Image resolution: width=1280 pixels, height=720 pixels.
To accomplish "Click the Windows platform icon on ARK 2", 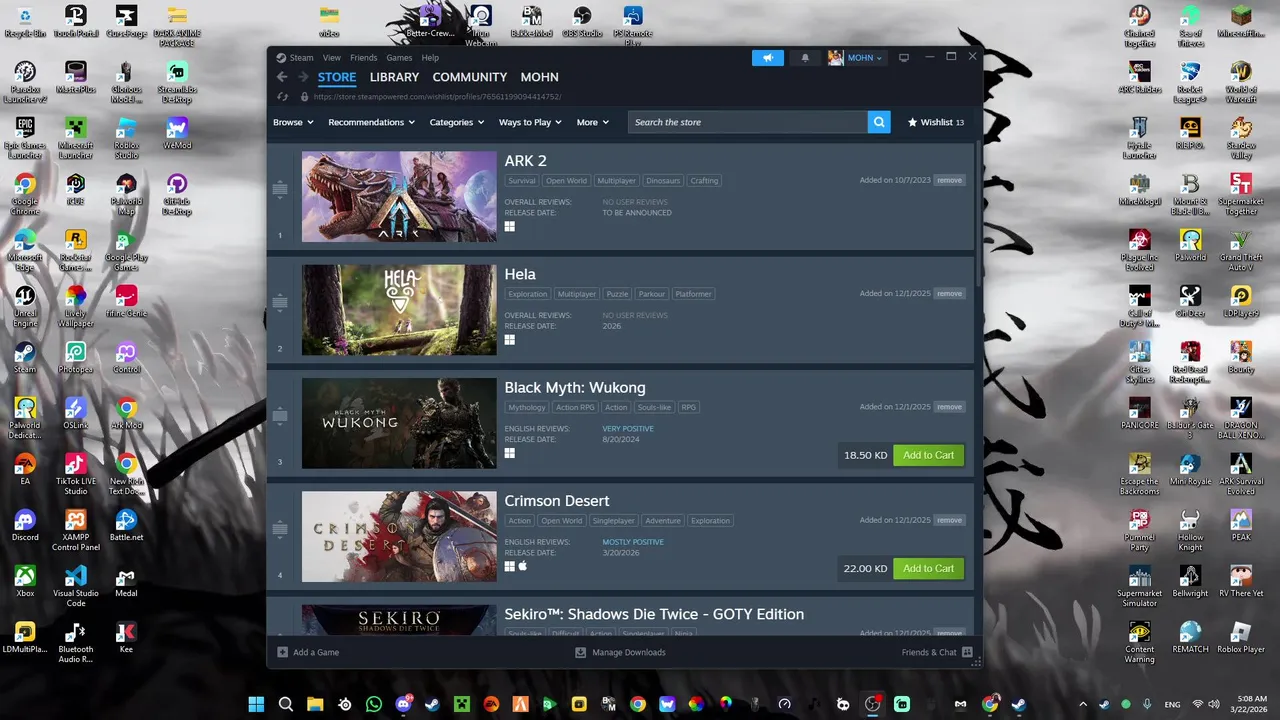I will click(509, 226).
